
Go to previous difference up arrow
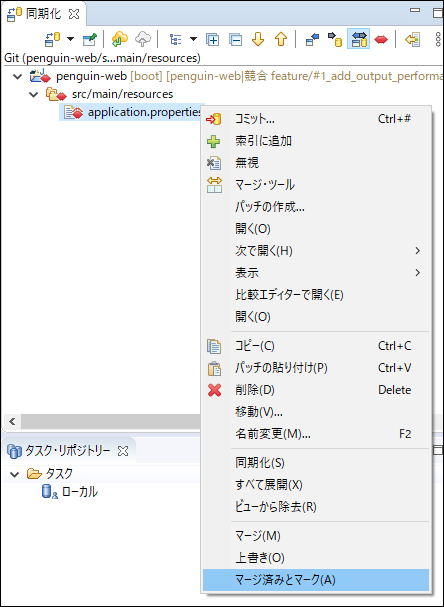pyautogui.click(x=281, y=39)
